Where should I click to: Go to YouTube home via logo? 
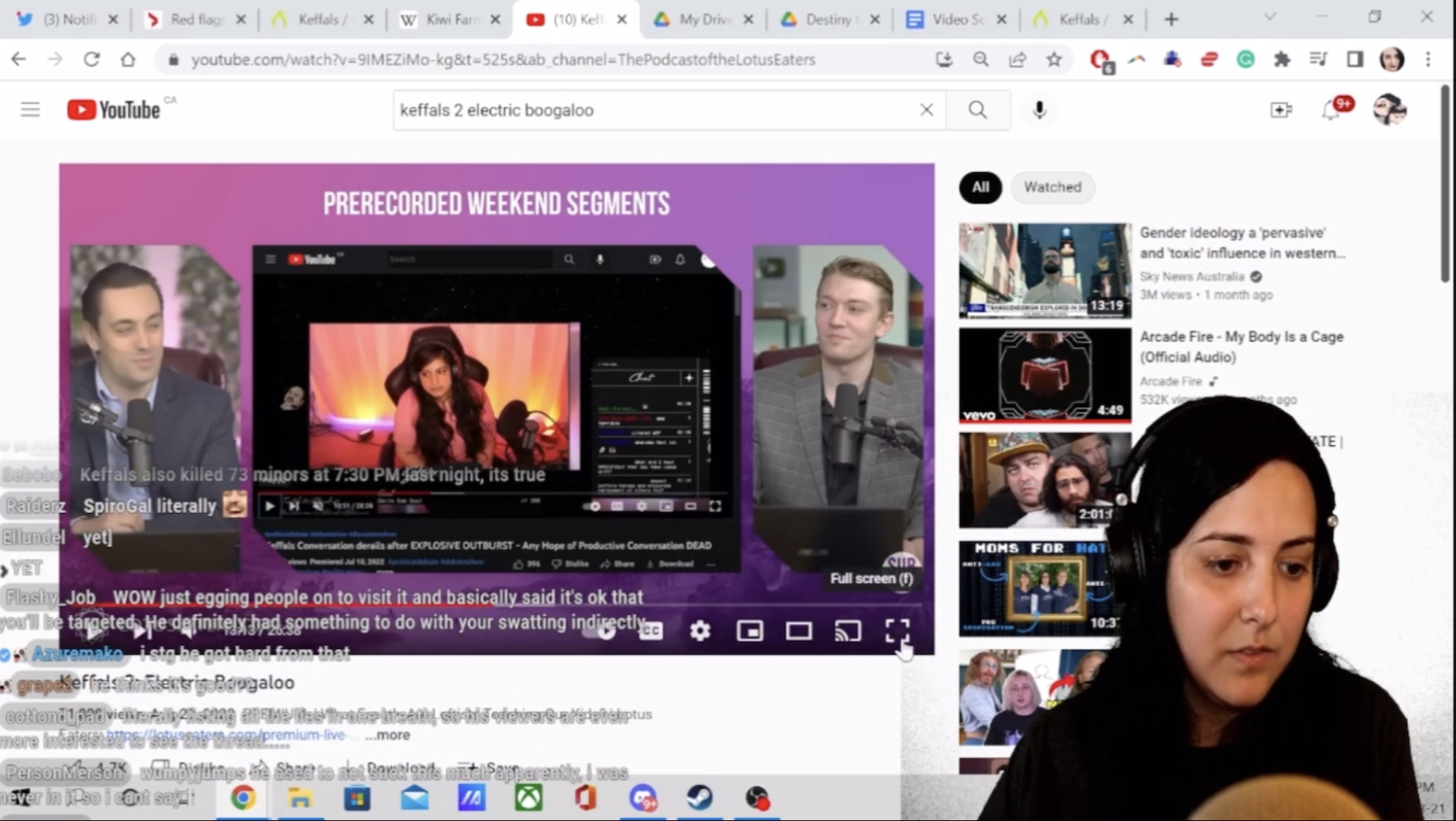coord(114,109)
